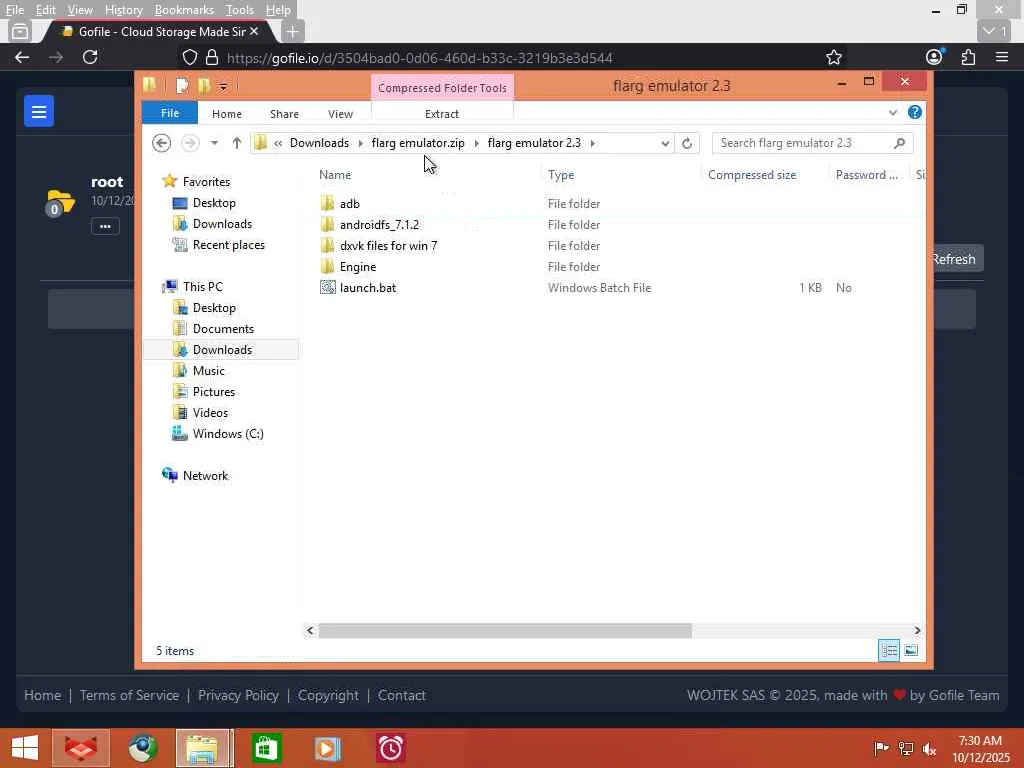Expand flarg emulator.zip breadcrumb arrow
Image resolution: width=1024 pixels, height=768 pixels.
tap(476, 143)
